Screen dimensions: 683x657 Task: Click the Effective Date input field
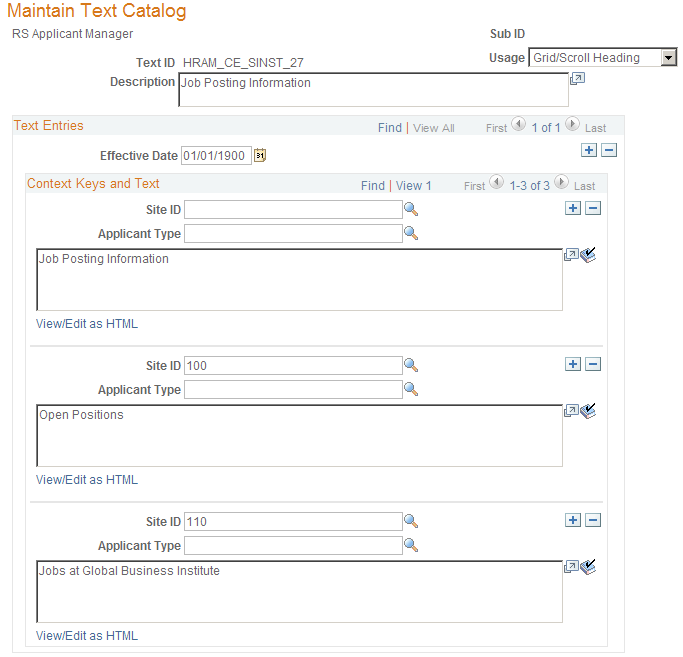pos(216,156)
